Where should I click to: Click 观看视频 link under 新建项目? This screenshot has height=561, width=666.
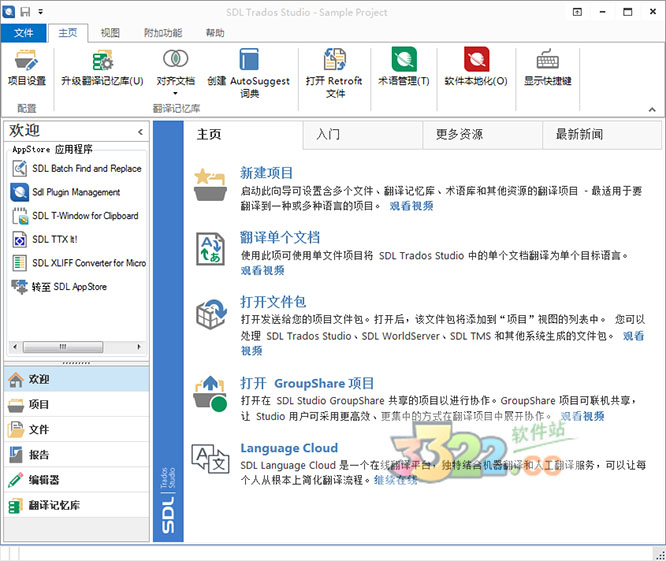pos(412,206)
